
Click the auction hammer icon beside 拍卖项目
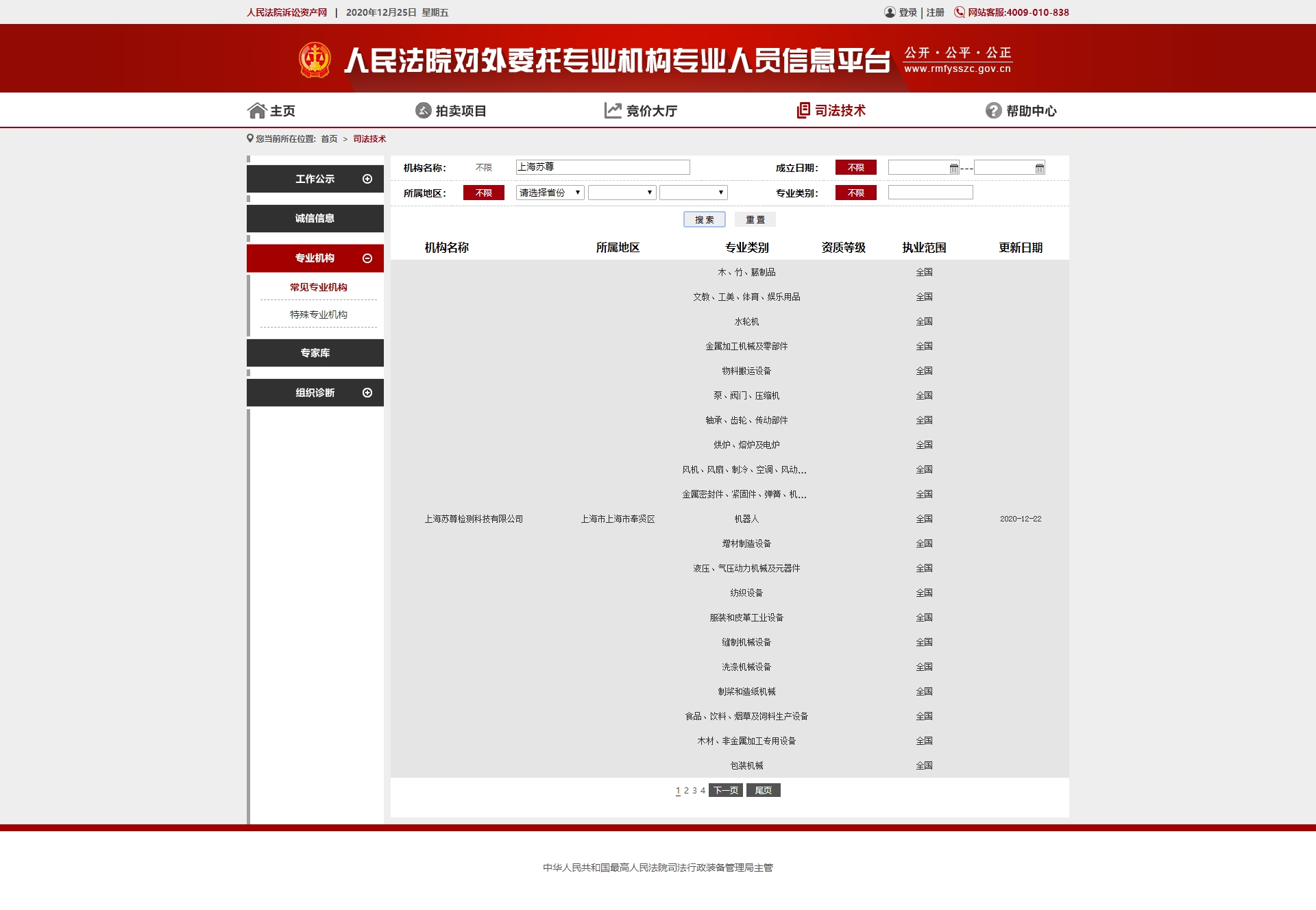click(423, 110)
